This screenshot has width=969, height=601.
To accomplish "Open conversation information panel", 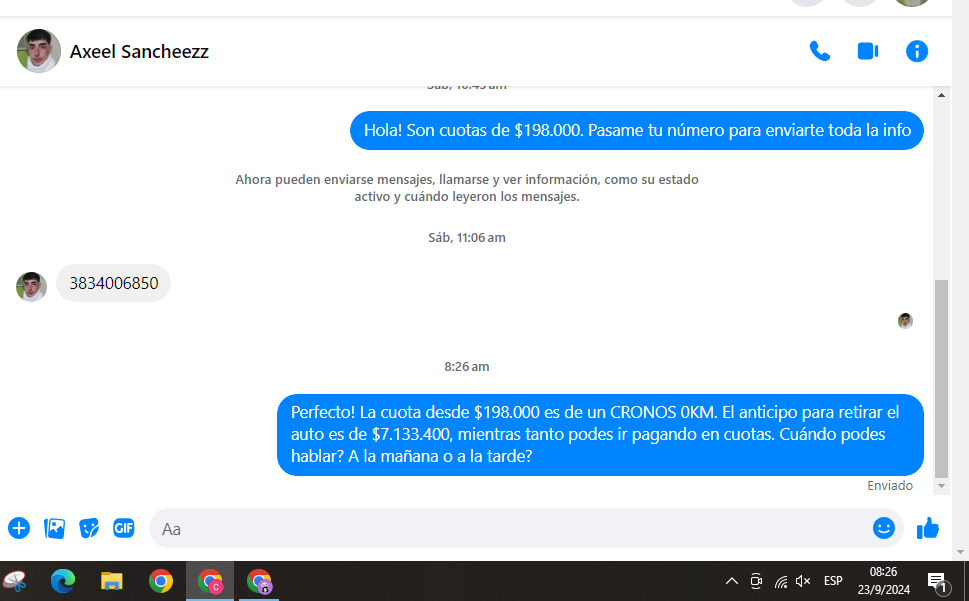I will point(916,51).
